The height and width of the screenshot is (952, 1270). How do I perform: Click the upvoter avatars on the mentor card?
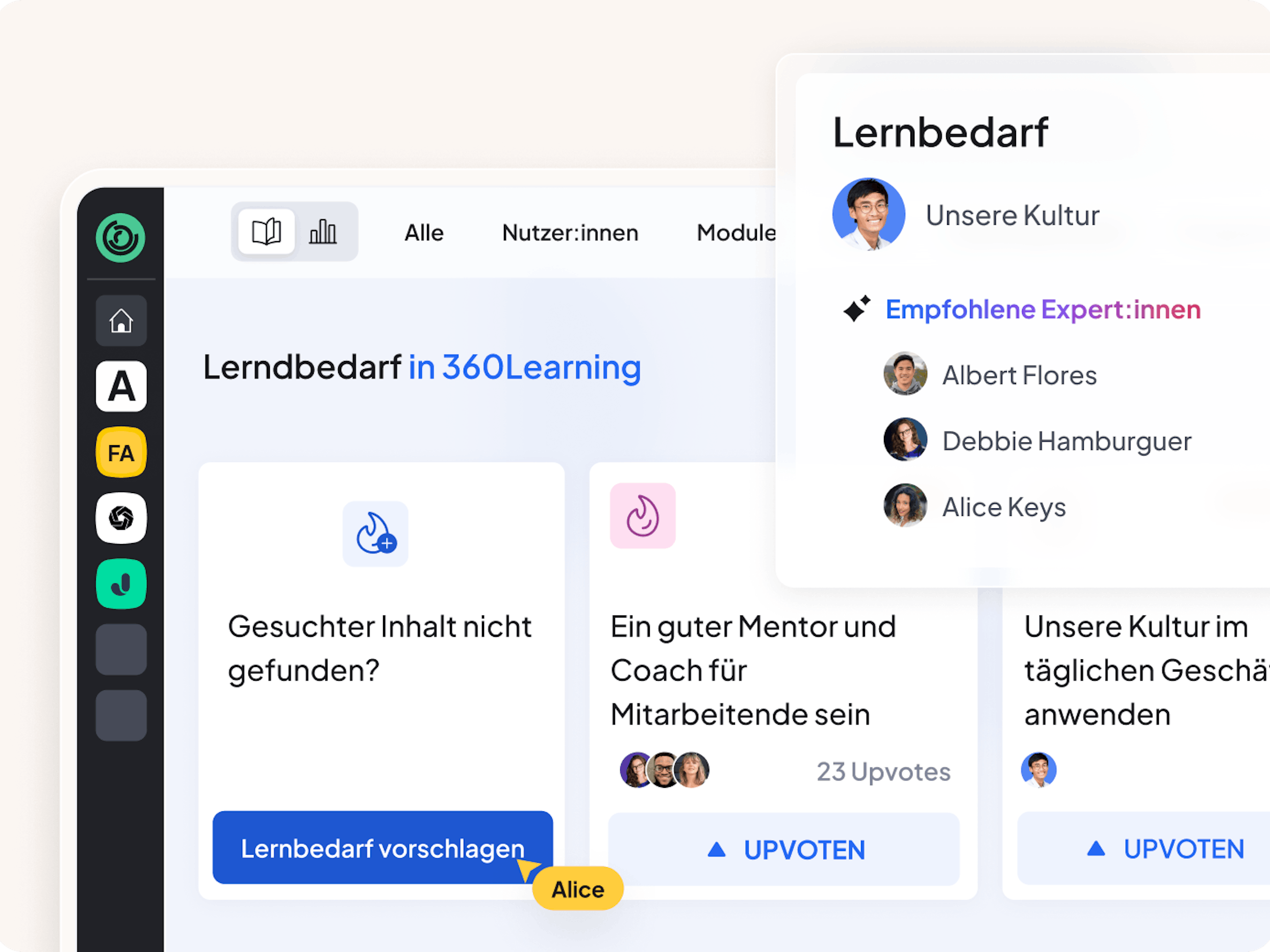pyautogui.click(x=665, y=769)
